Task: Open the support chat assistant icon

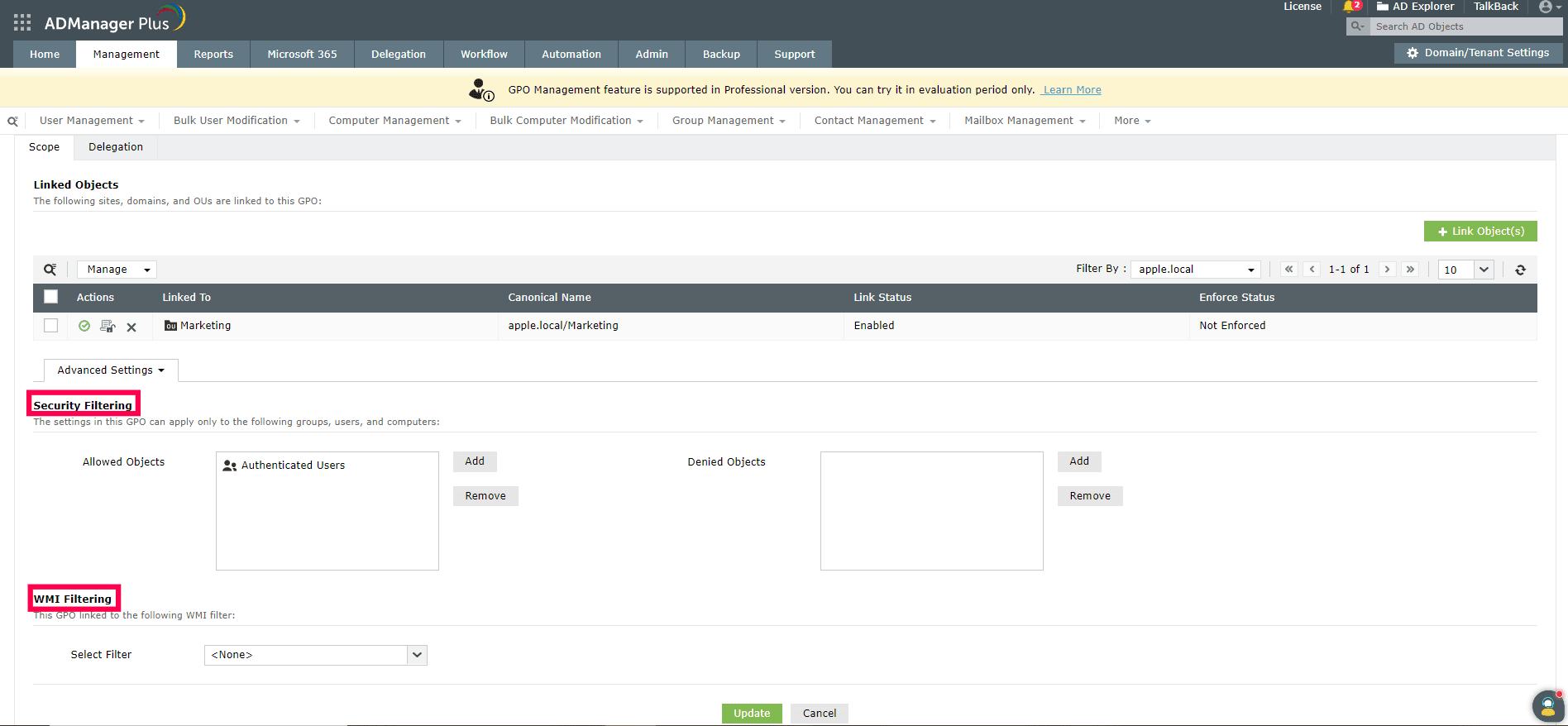Action: pyautogui.click(x=1547, y=706)
